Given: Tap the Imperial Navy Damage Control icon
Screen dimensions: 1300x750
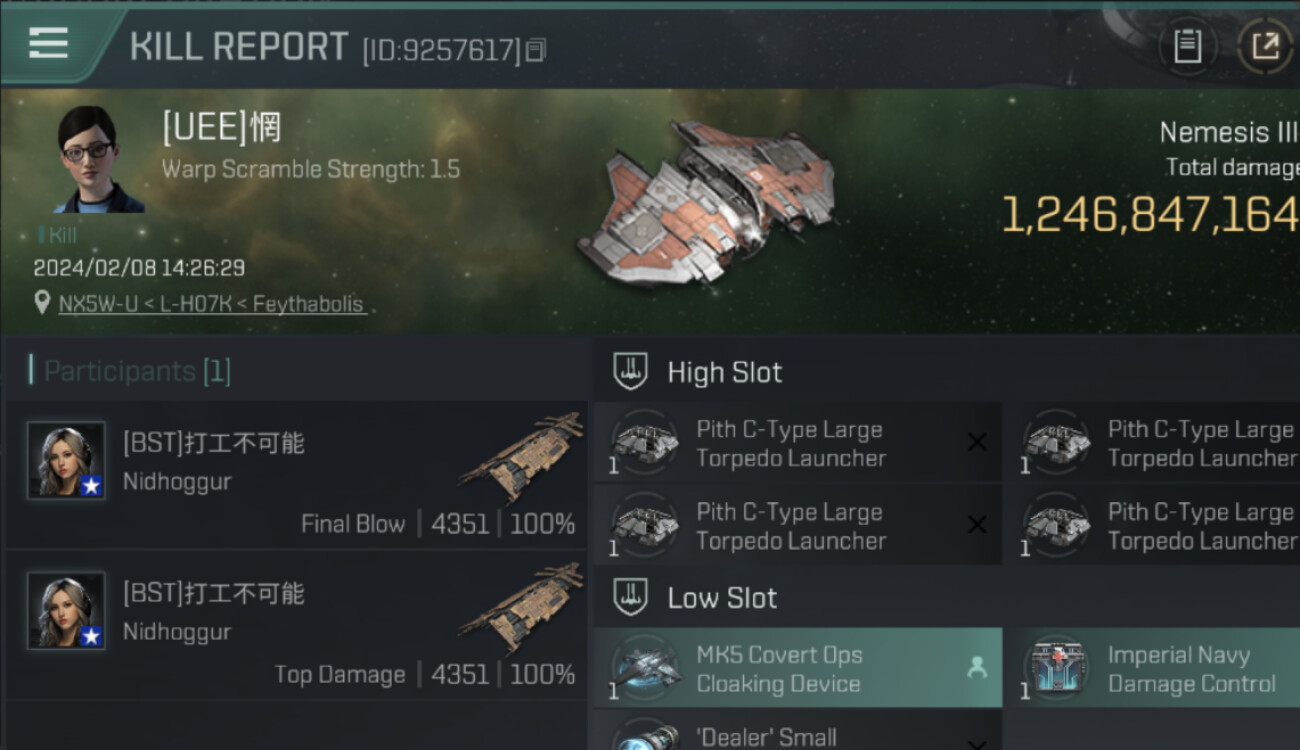Looking at the screenshot, I should pos(1060,669).
